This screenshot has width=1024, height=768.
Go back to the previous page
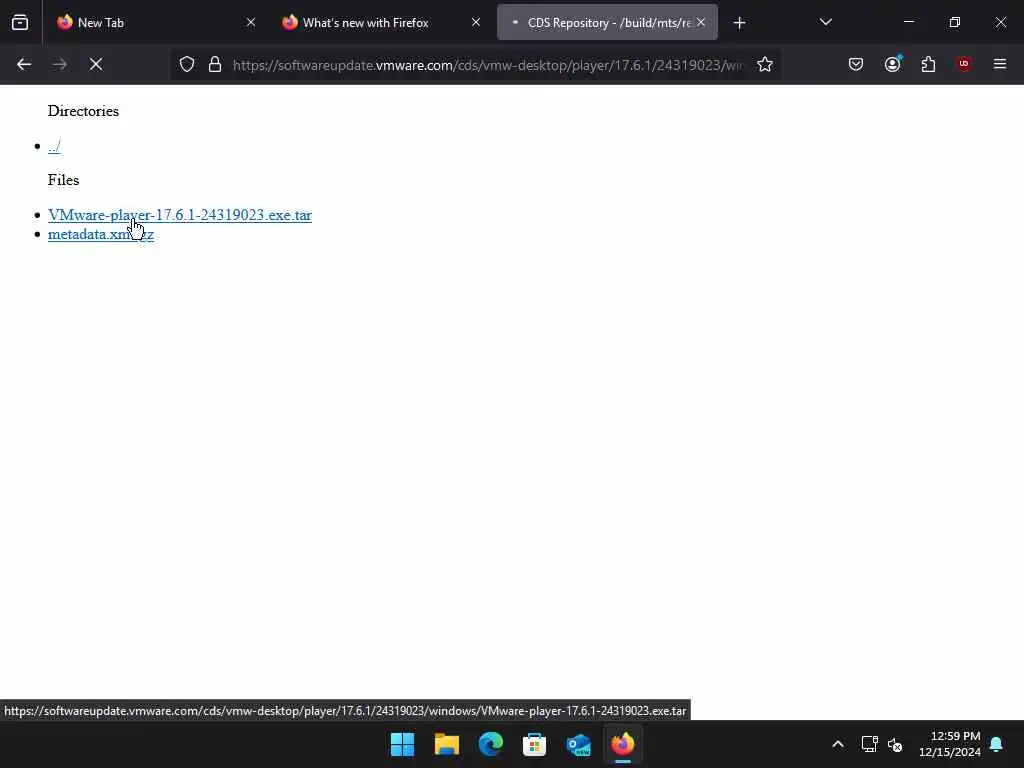coord(24,64)
